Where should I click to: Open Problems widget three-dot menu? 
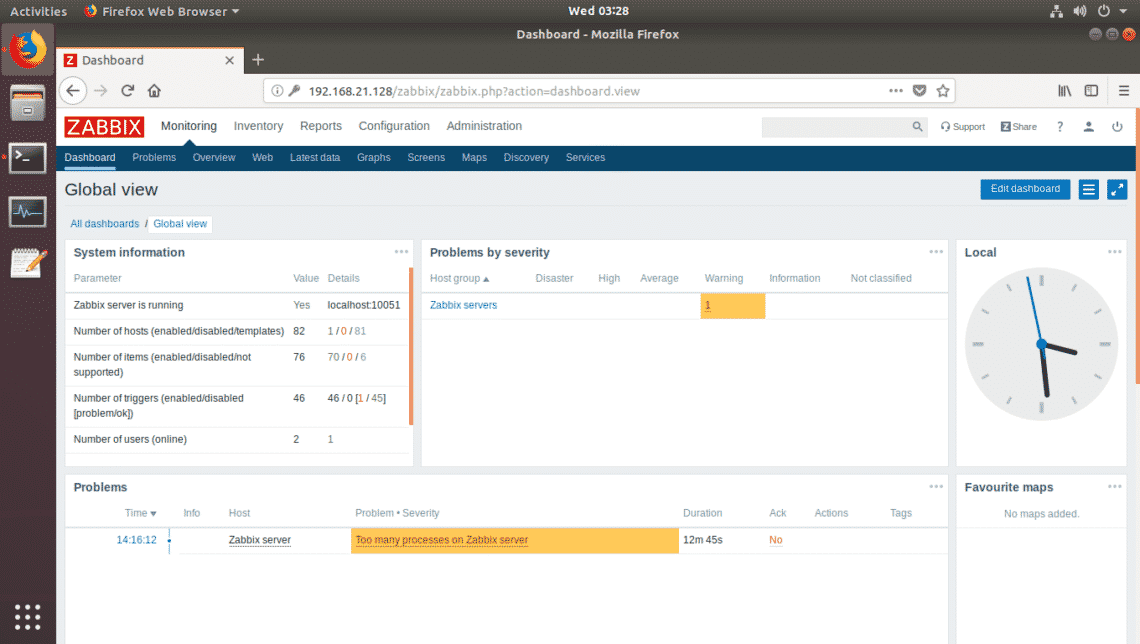pyautogui.click(x=936, y=486)
